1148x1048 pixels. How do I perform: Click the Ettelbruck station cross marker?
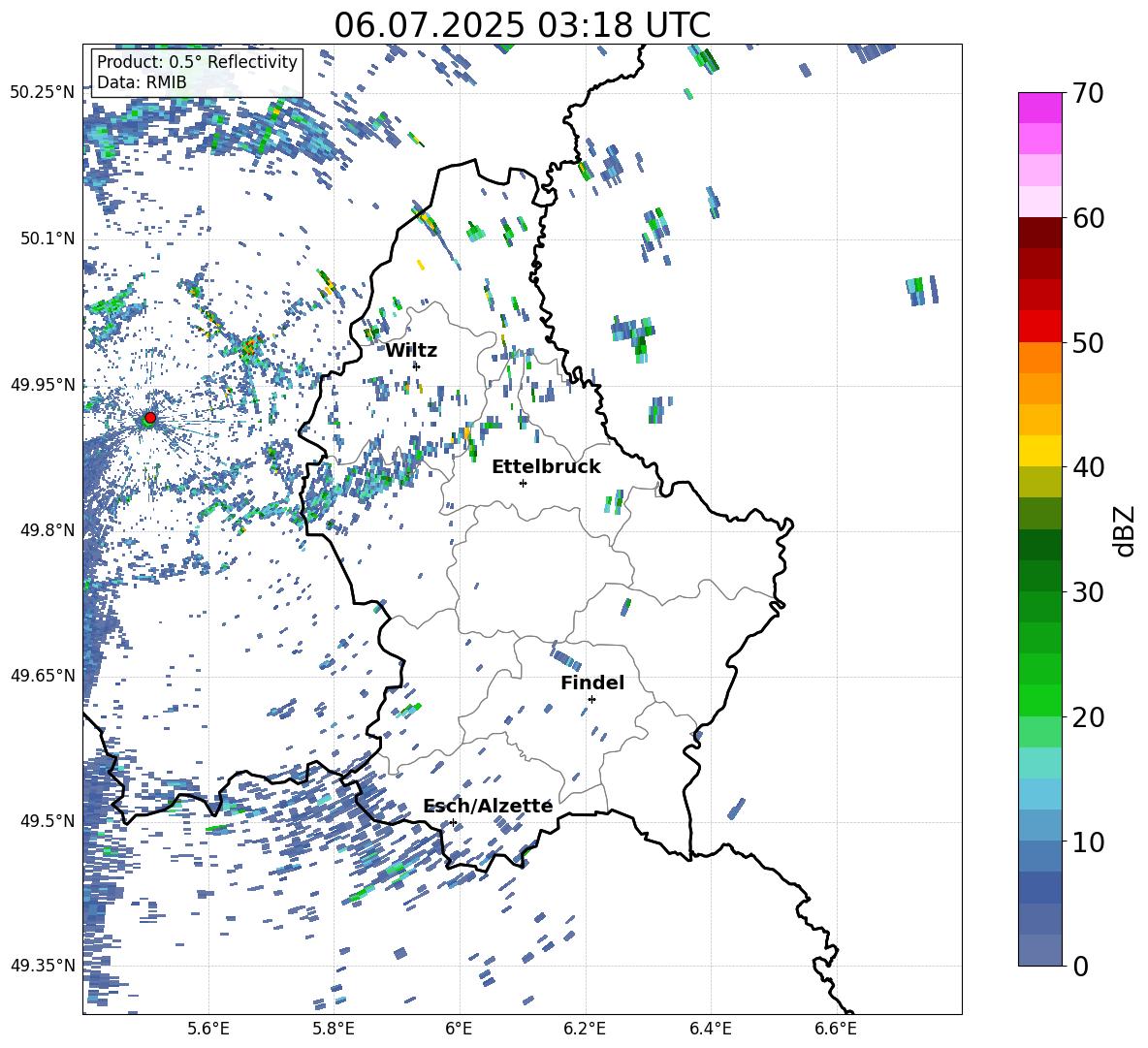point(523,483)
